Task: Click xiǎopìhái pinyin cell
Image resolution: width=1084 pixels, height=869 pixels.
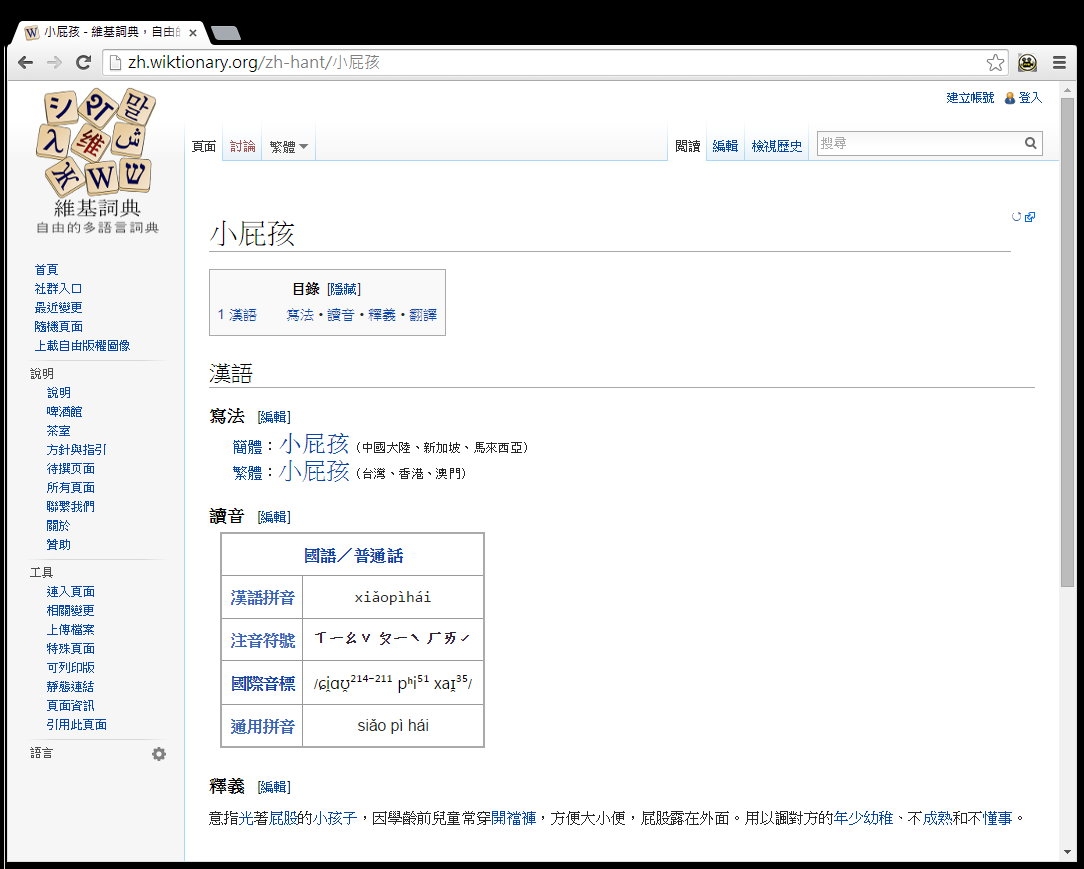Action: tap(393, 597)
